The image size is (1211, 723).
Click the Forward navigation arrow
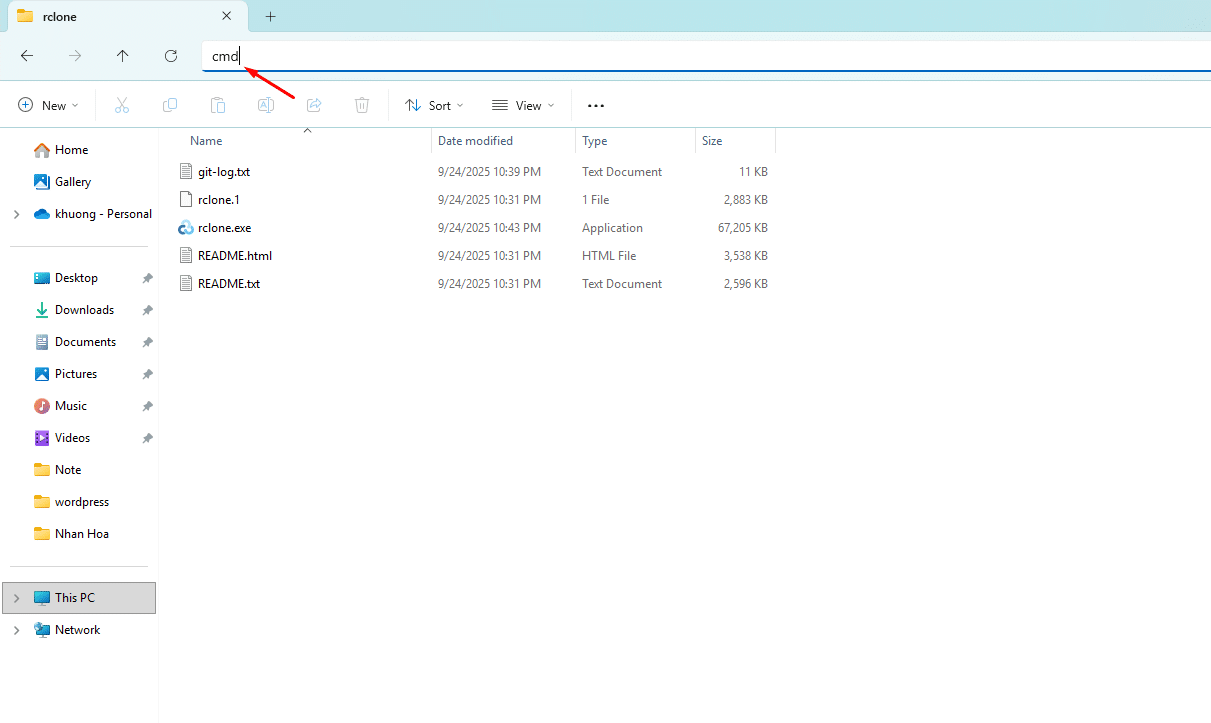tap(75, 56)
